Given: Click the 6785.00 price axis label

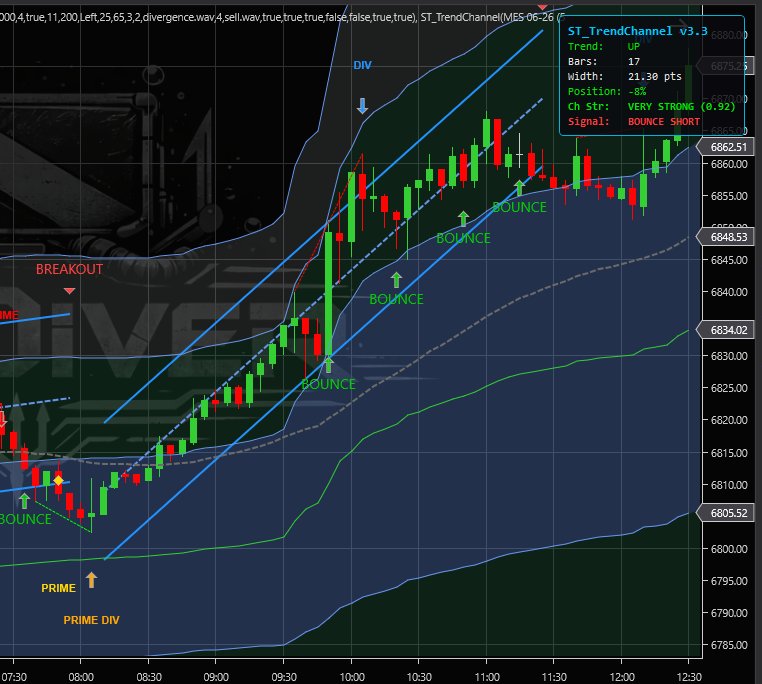Looking at the screenshot, I should [729, 645].
